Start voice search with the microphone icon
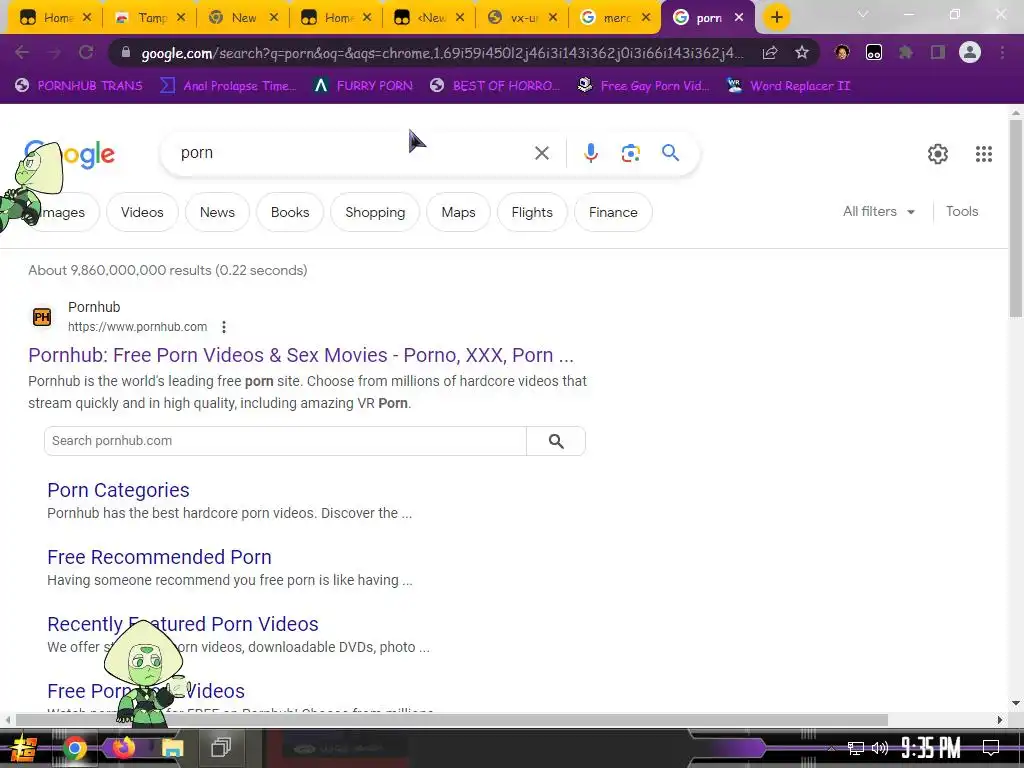The height and width of the screenshot is (768, 1024). pos(590,153)
